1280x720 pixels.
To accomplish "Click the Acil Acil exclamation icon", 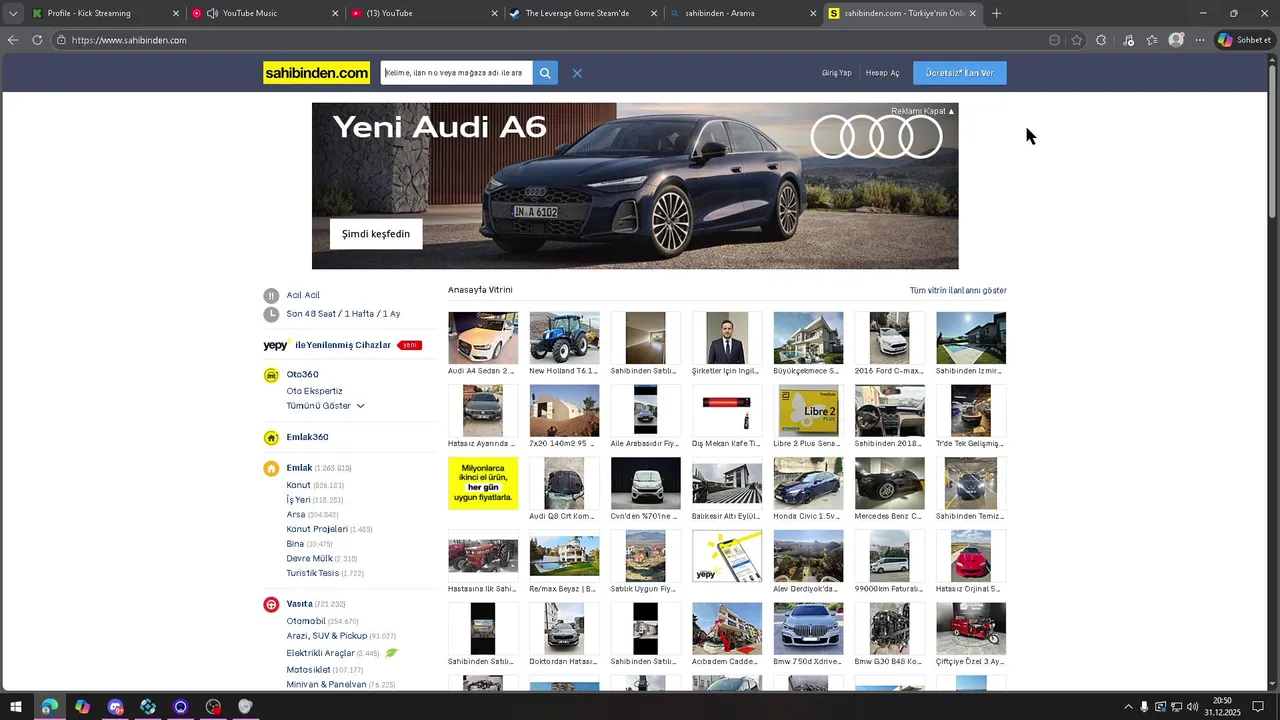I will point(271,296).
